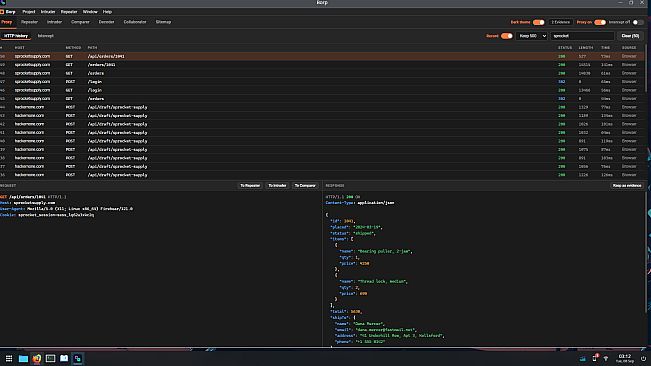651x366 pixels.
Task: Open the Intruder menu in the menu bar
Action: click(48, 12)
